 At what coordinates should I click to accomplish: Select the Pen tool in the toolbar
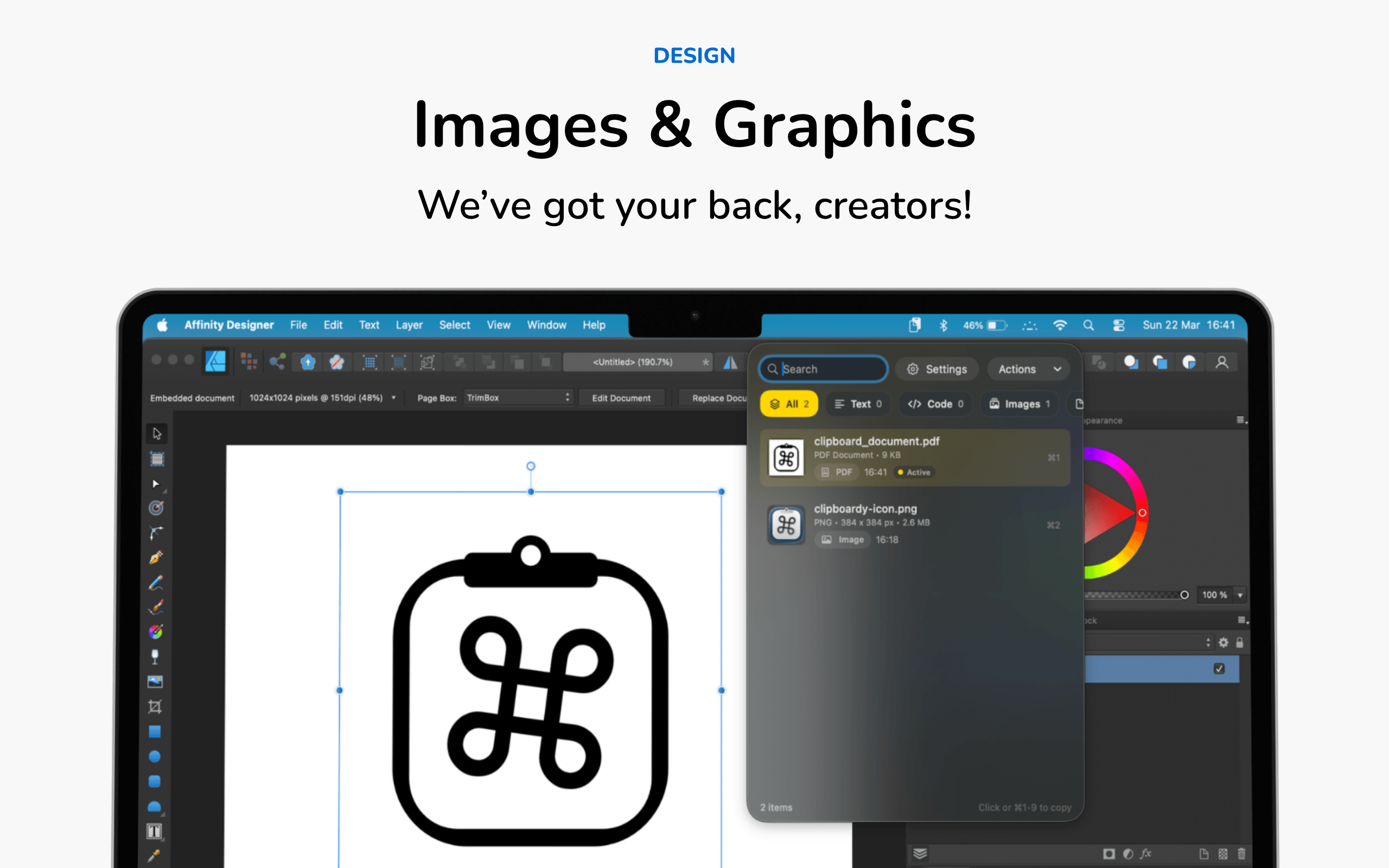click(x=155, y=556)
